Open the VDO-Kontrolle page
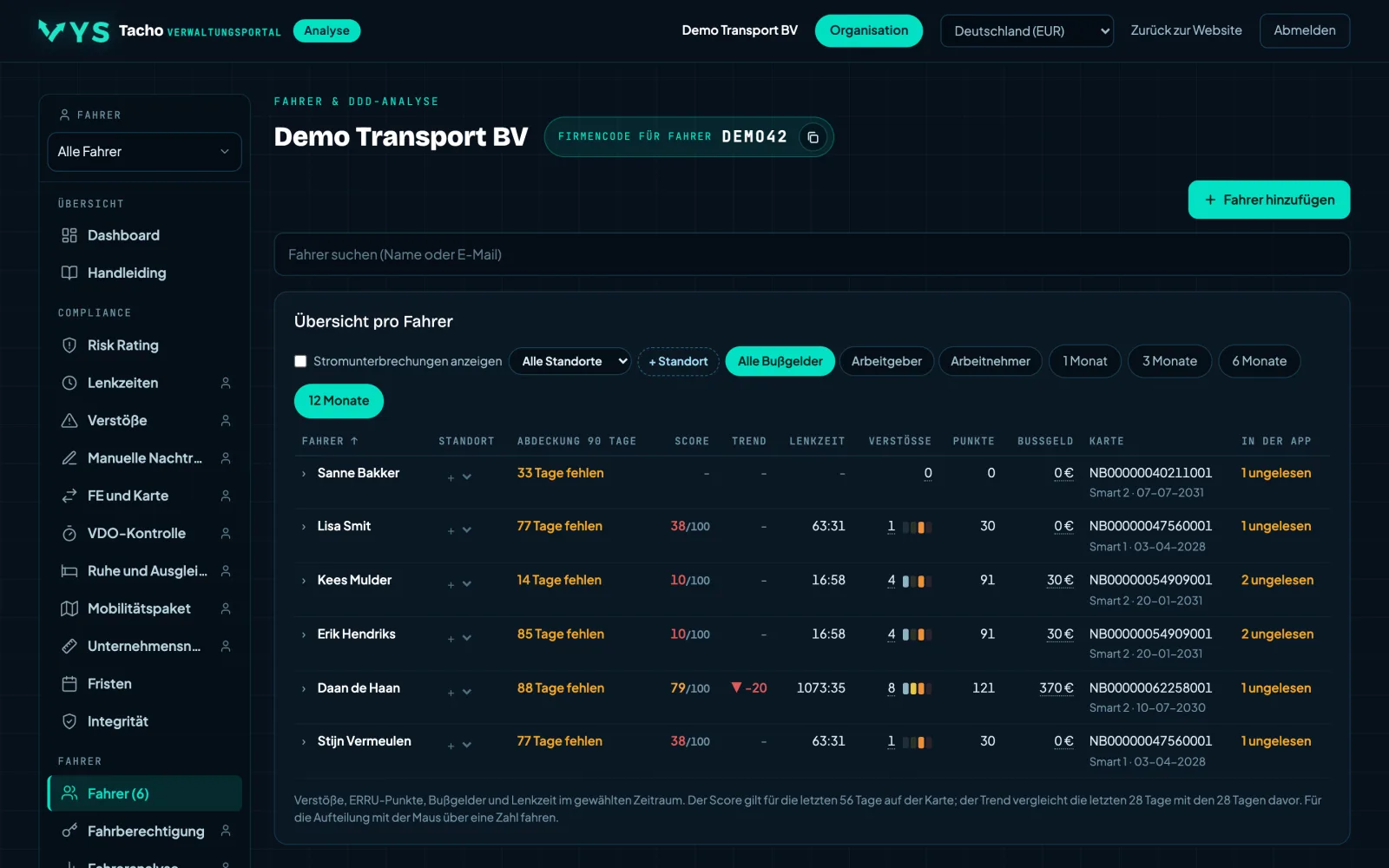 [144, 533]
